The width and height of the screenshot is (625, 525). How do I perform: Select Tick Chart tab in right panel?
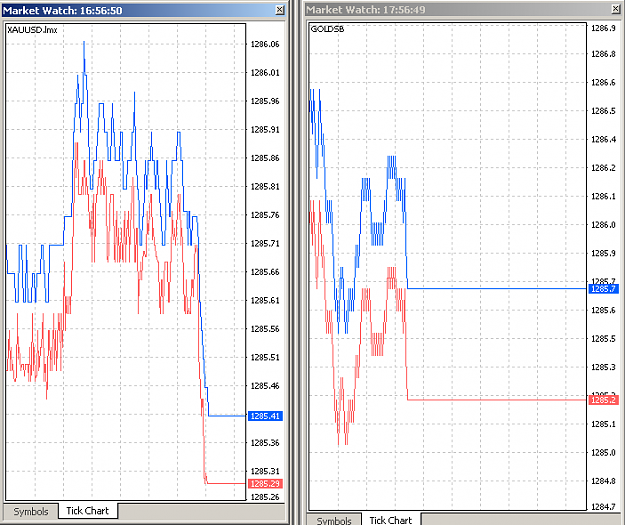tap(391, 520)
